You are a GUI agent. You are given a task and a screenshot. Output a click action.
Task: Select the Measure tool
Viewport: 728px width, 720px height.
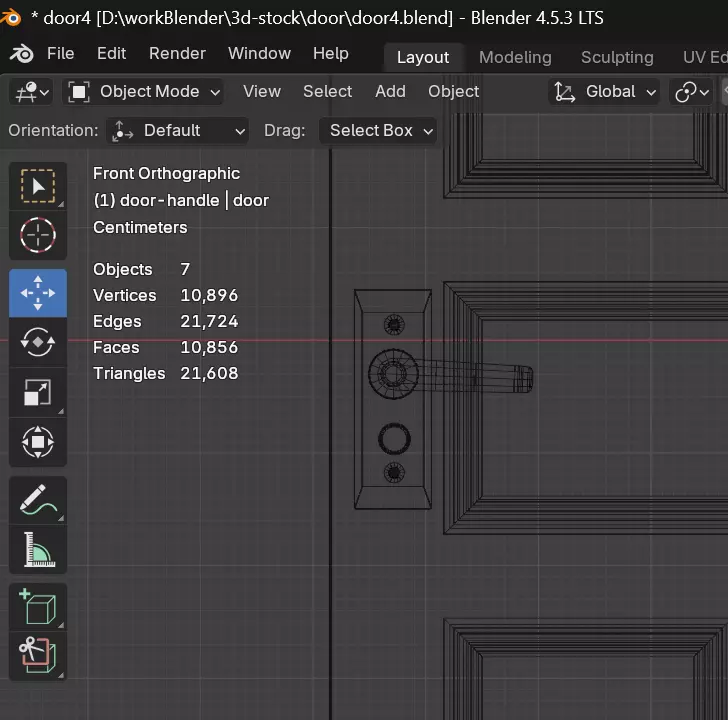(38, 550)
